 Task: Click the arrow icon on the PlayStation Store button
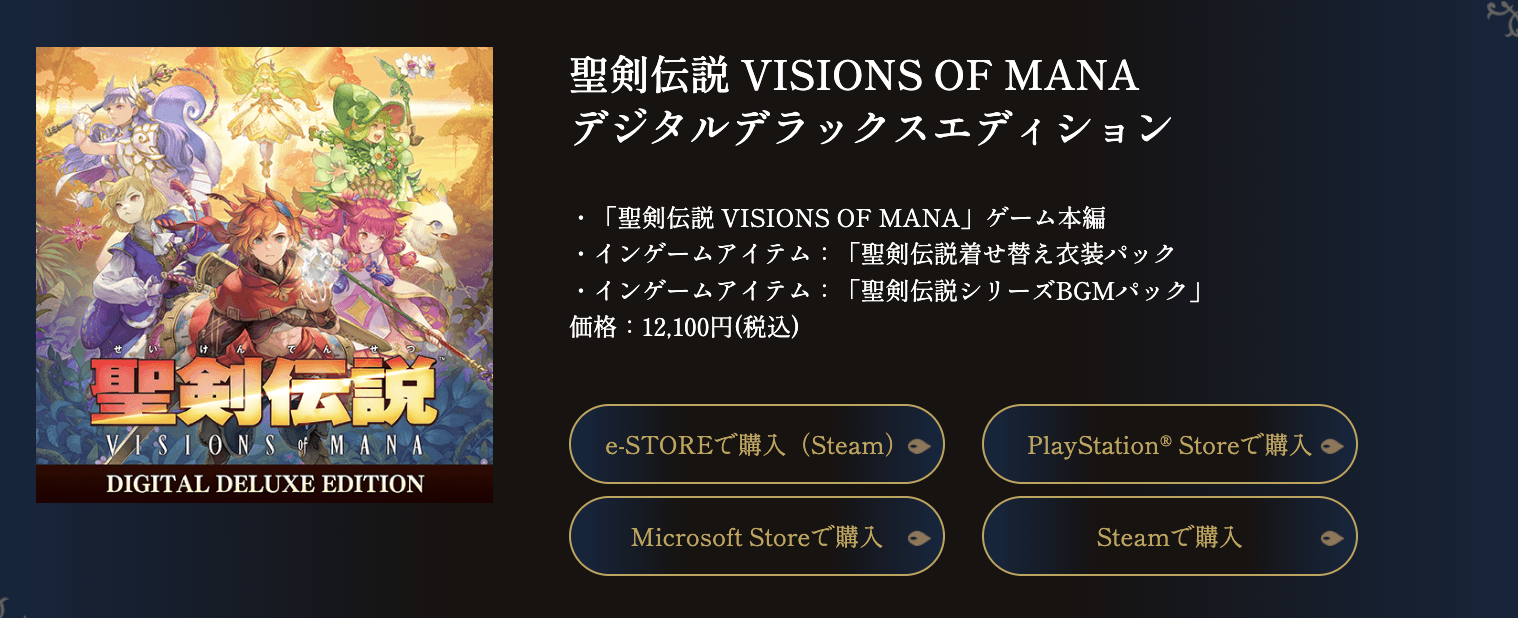click(x=1334, y=446)
